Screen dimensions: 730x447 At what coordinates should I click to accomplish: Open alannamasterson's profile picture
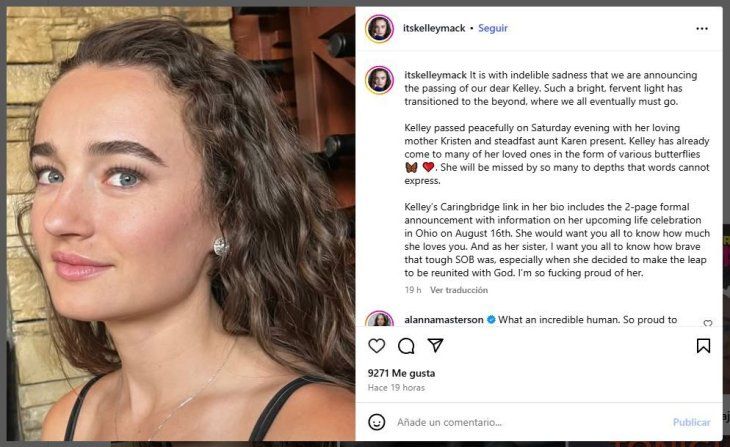[x=379, y=322]
